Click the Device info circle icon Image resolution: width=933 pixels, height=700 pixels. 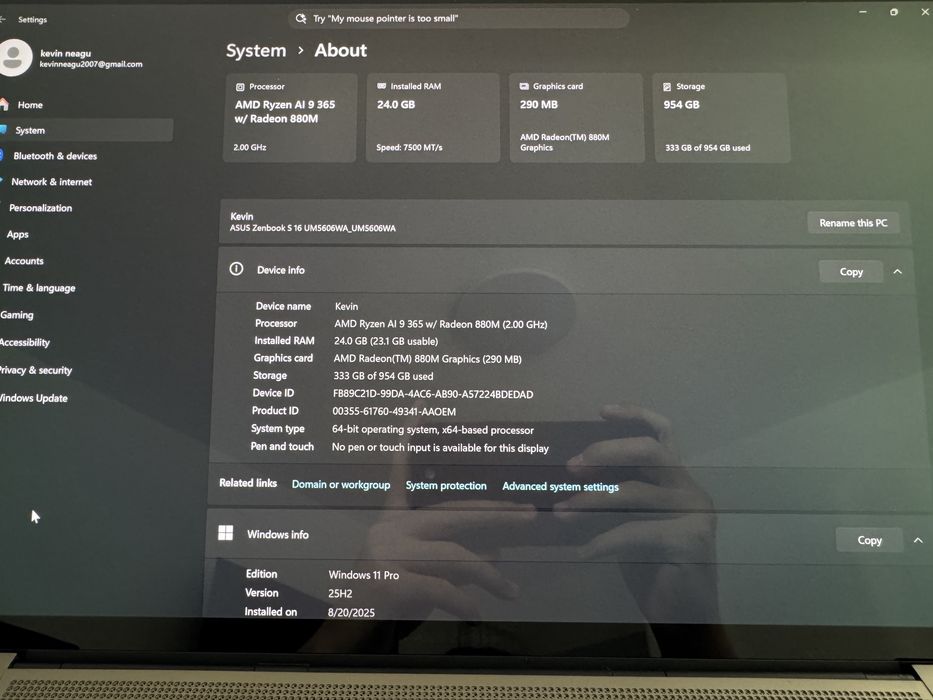click(x=236, y=268)
